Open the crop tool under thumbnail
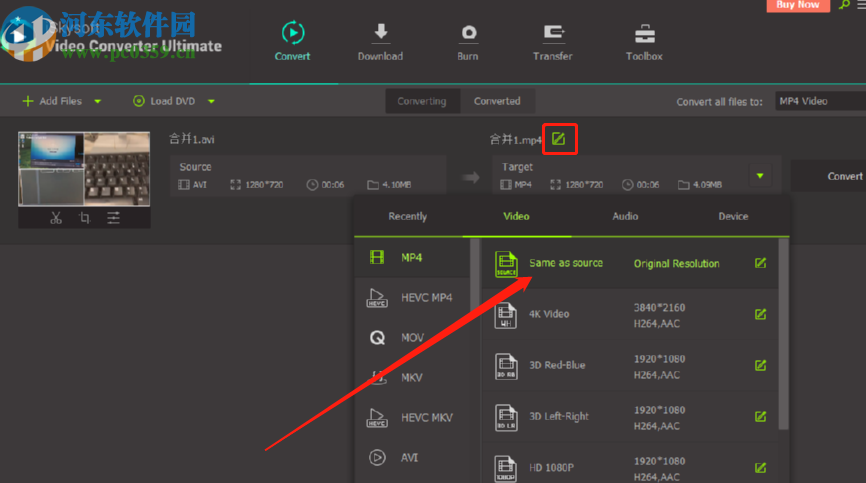The height and width of the screenshot is (483, 866). [84, 218]
